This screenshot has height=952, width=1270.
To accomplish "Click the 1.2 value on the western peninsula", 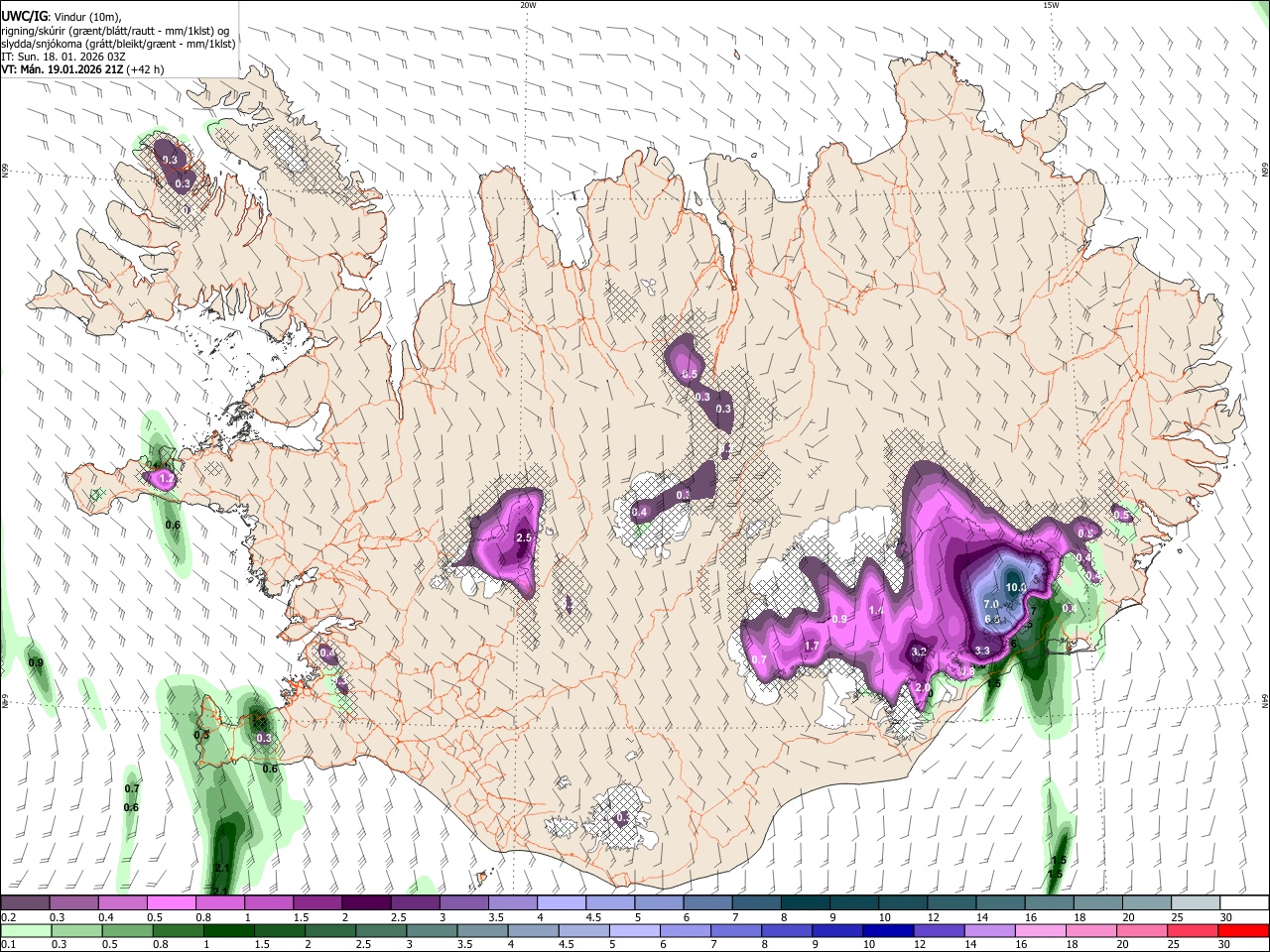I will pos(167,479).
